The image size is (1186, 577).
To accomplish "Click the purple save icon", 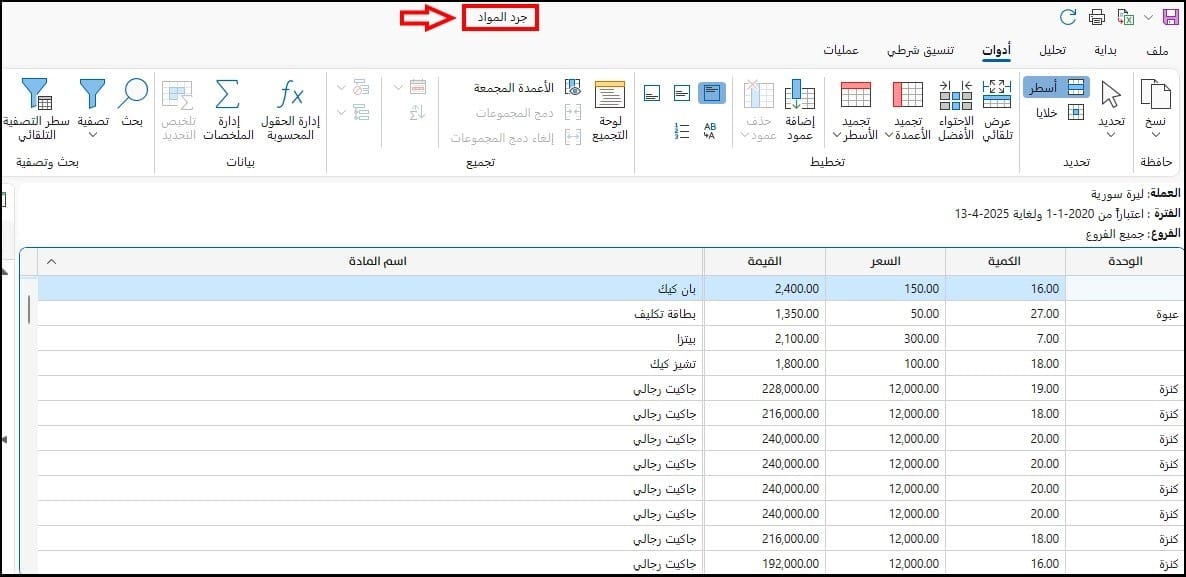I will [1170, 17].
